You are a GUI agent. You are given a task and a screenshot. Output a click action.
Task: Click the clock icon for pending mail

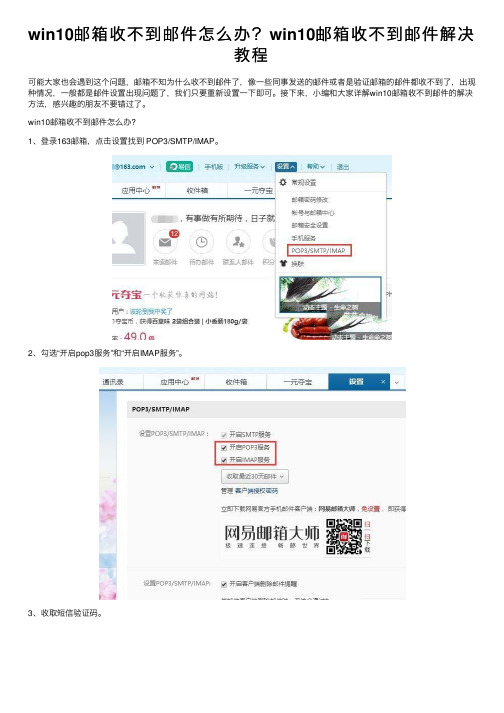click(x=202, y=242)
